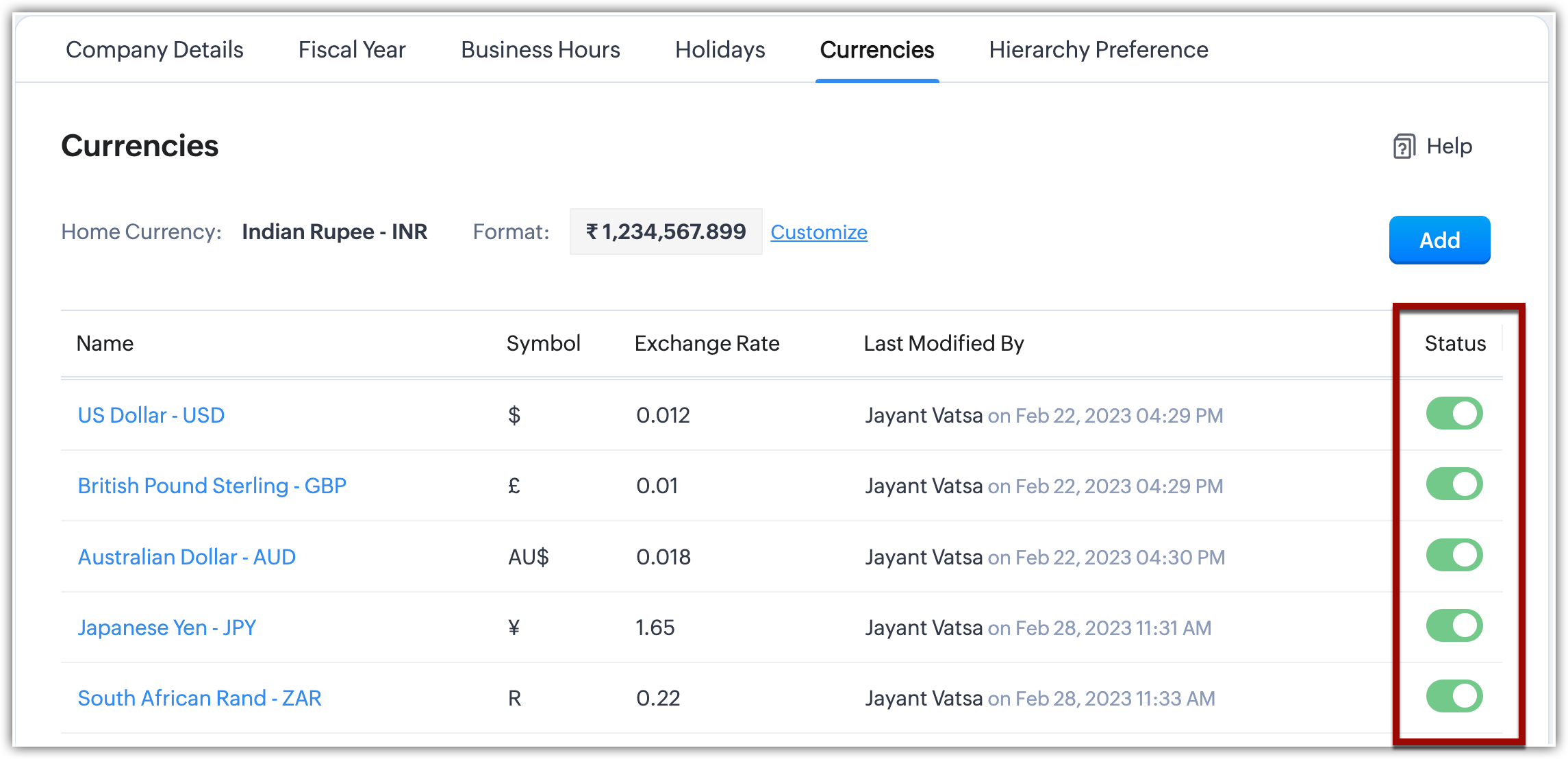Viewport: 1568px width, 759px height.
Task: Toggle Australian Dollar status switch
Action: pyautogui.click(x=1454, y=555)
